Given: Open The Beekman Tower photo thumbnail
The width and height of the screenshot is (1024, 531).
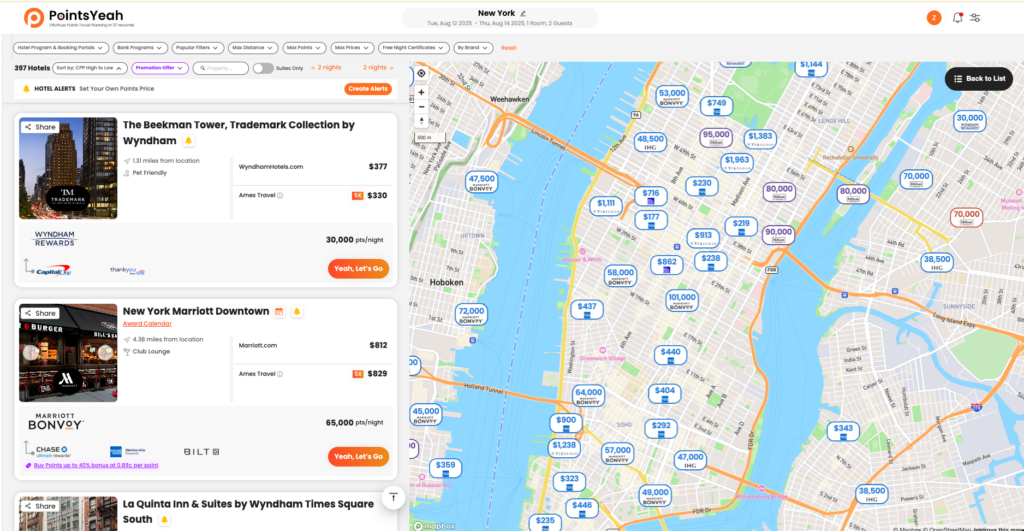Looking at the screenshot, I should click(68, 169).
